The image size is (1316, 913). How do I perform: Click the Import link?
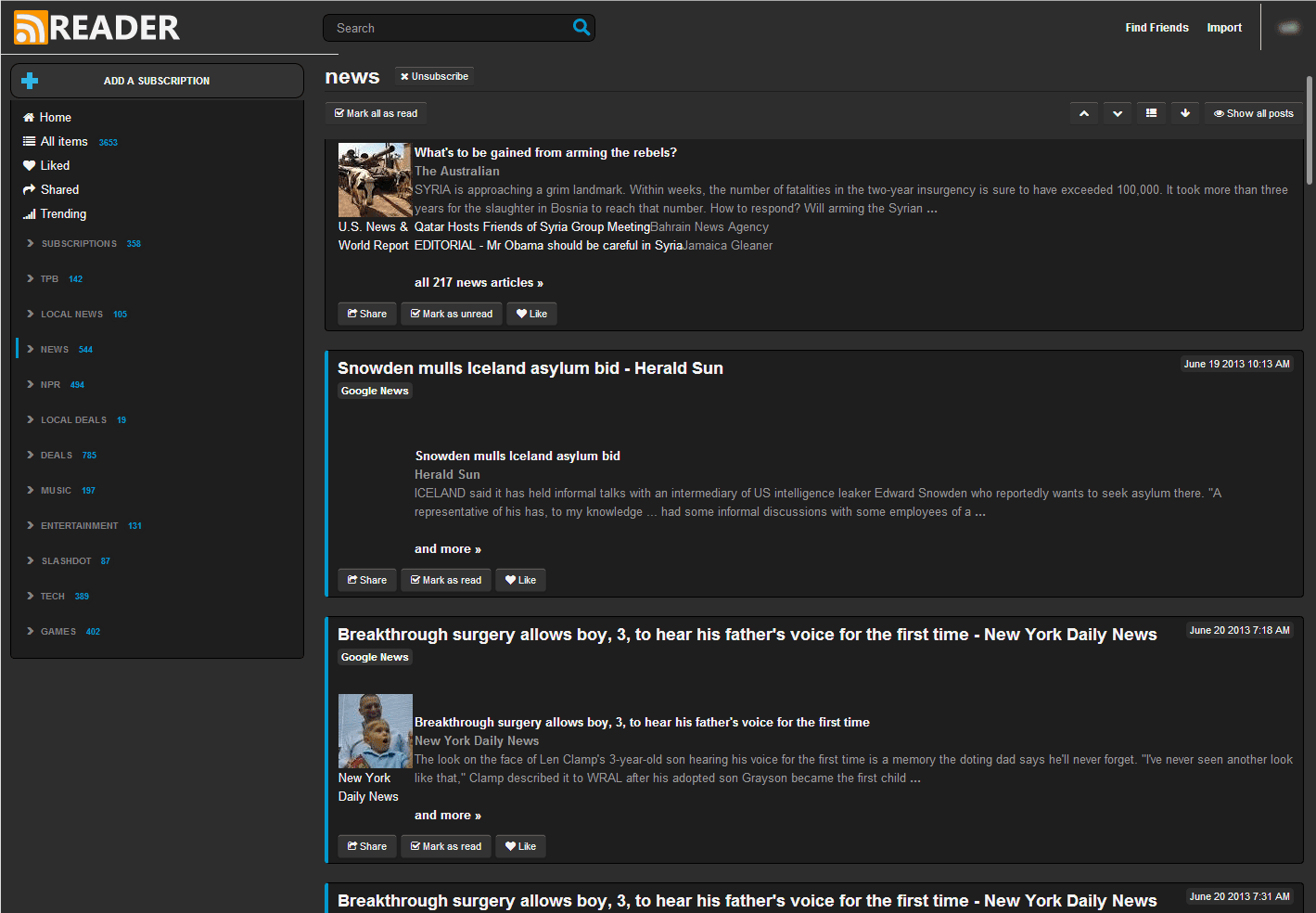coord(1224,28)
